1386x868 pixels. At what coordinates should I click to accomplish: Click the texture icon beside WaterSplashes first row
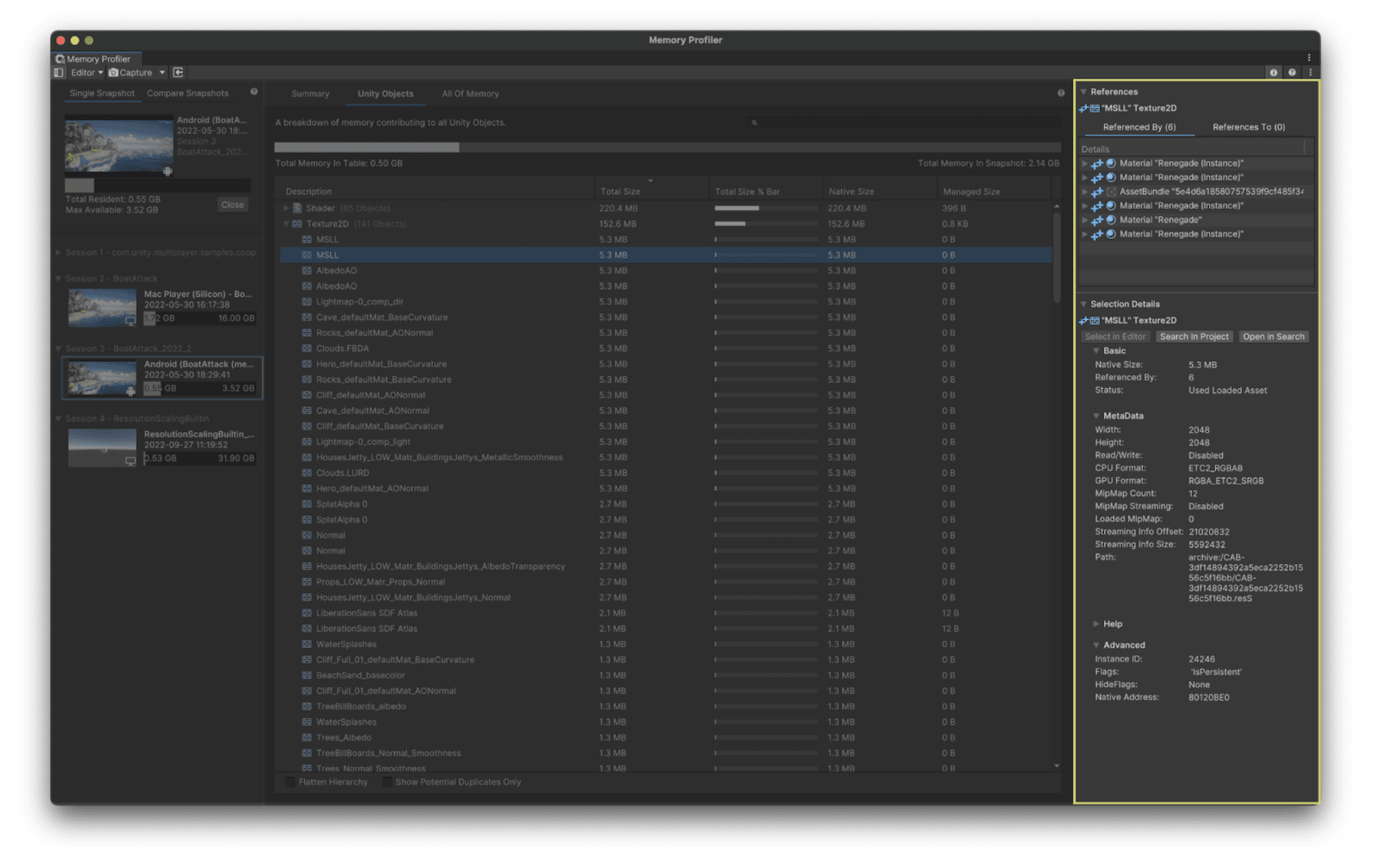tap(307, 644)
